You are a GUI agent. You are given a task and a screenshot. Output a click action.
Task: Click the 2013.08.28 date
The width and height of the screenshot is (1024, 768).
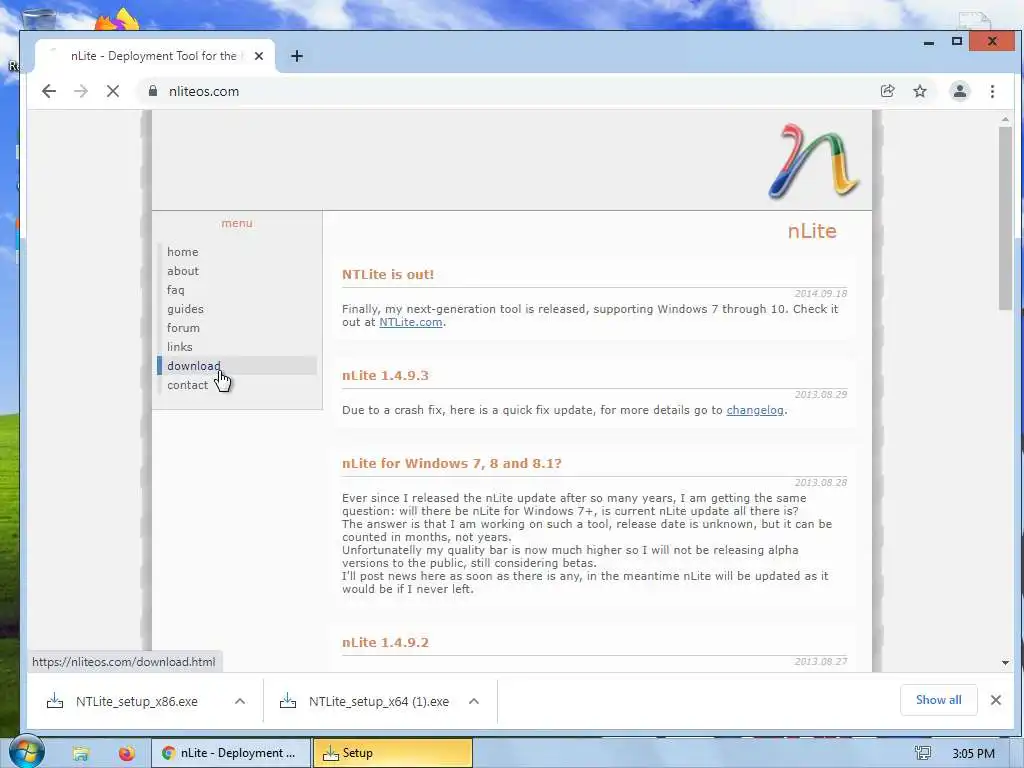pyautogui.click(x=821, y=483)
